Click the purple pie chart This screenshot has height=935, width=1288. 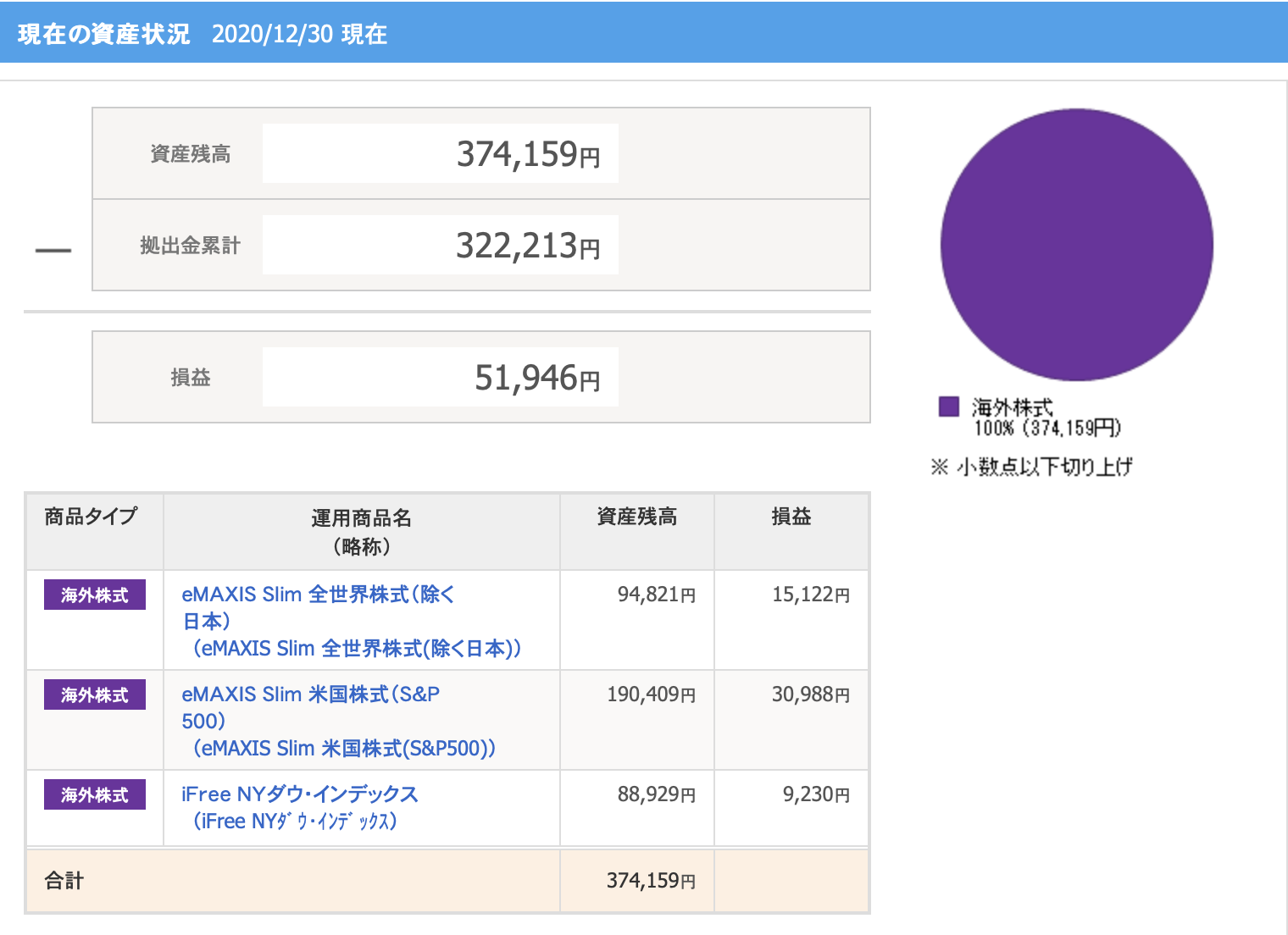1076,245
